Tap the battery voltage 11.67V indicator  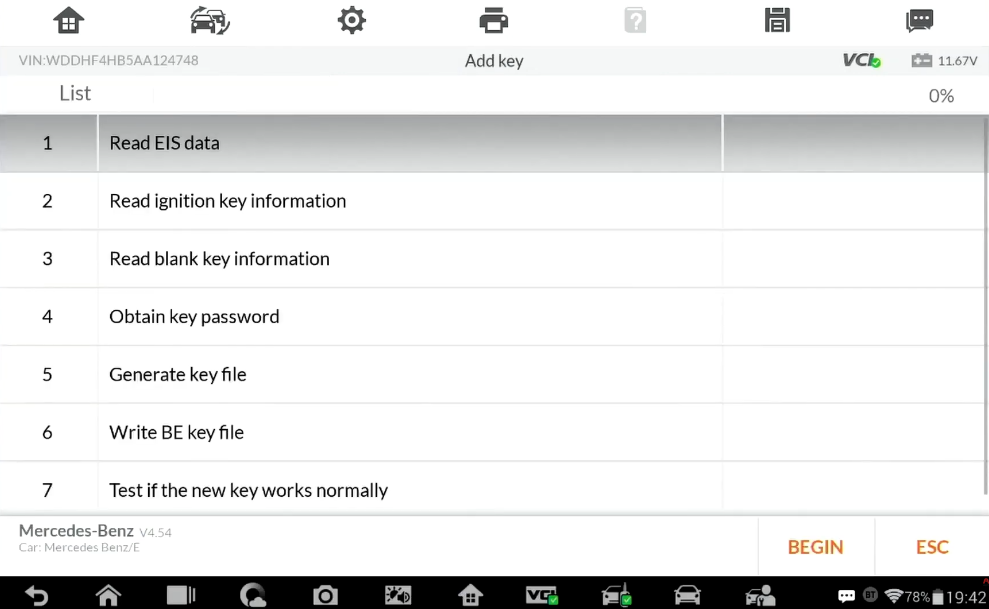944,61
